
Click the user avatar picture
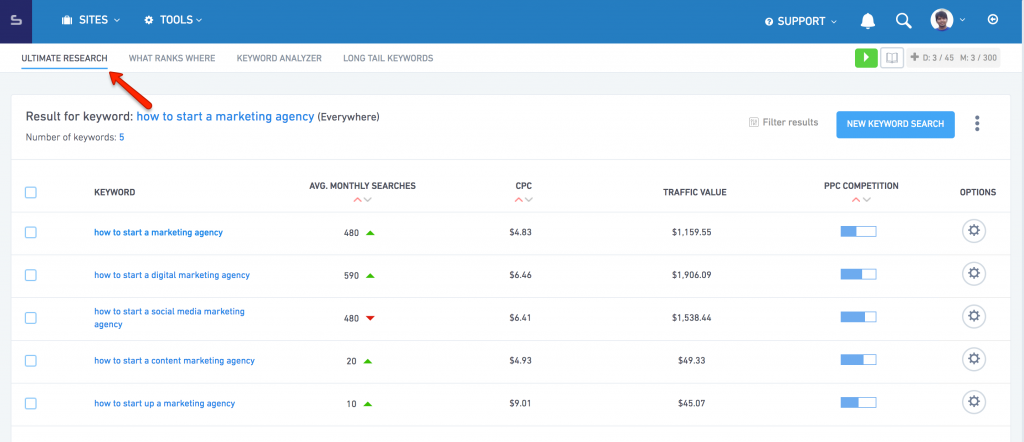(942, 20)
